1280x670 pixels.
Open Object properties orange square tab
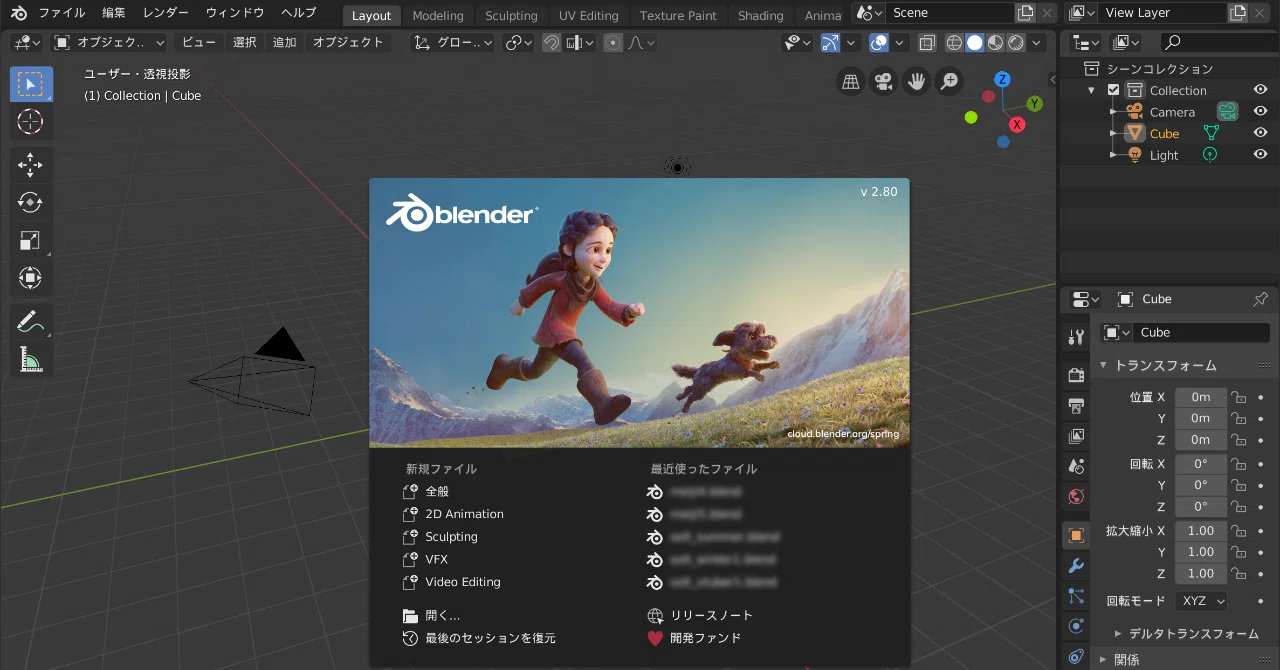(1076, 535)
